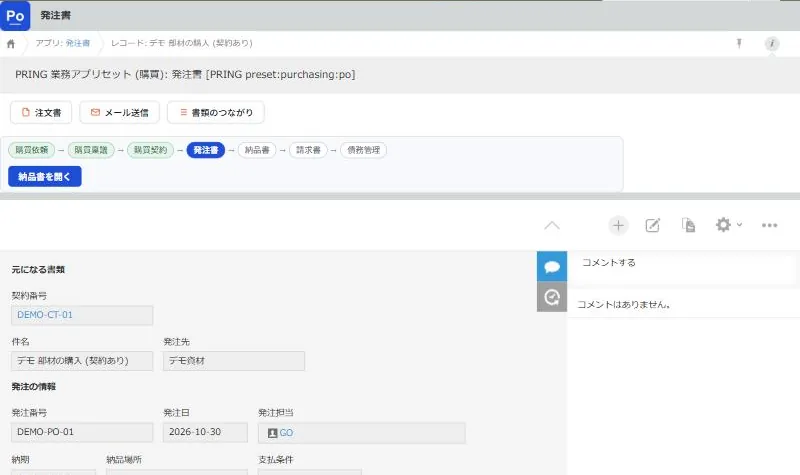
Task: Open the three-dots more options menu
Action: click(x=769, y=225)
